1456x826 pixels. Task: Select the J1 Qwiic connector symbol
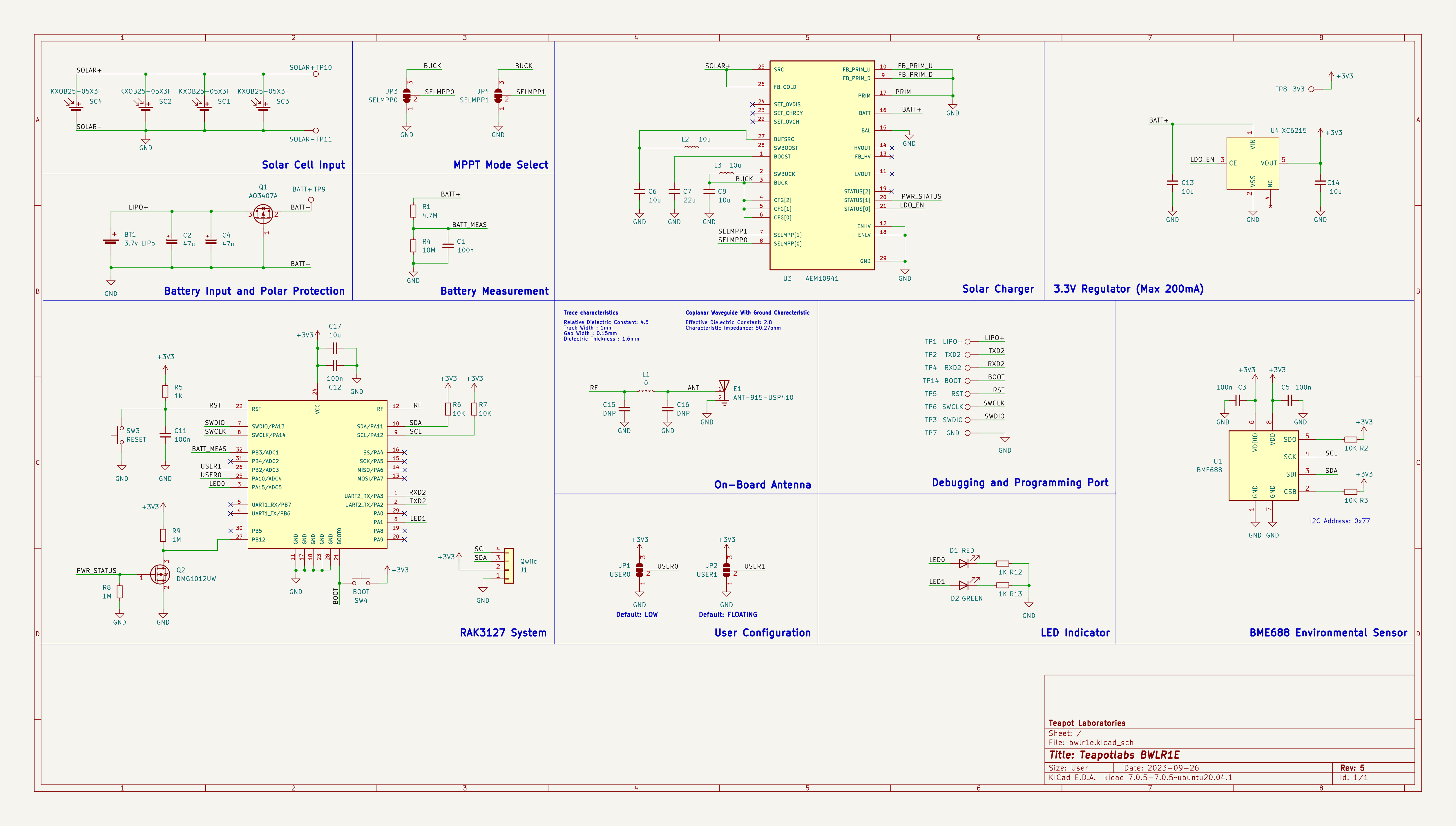pos(508,565)
